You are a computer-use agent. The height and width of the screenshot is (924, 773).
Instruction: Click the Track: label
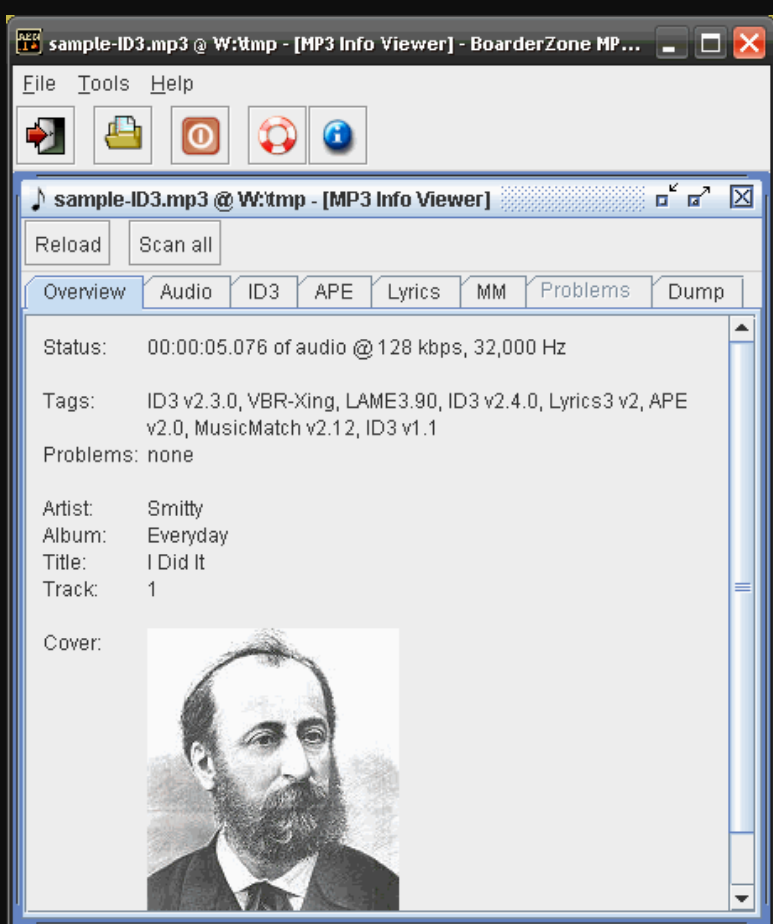[70, 589]
